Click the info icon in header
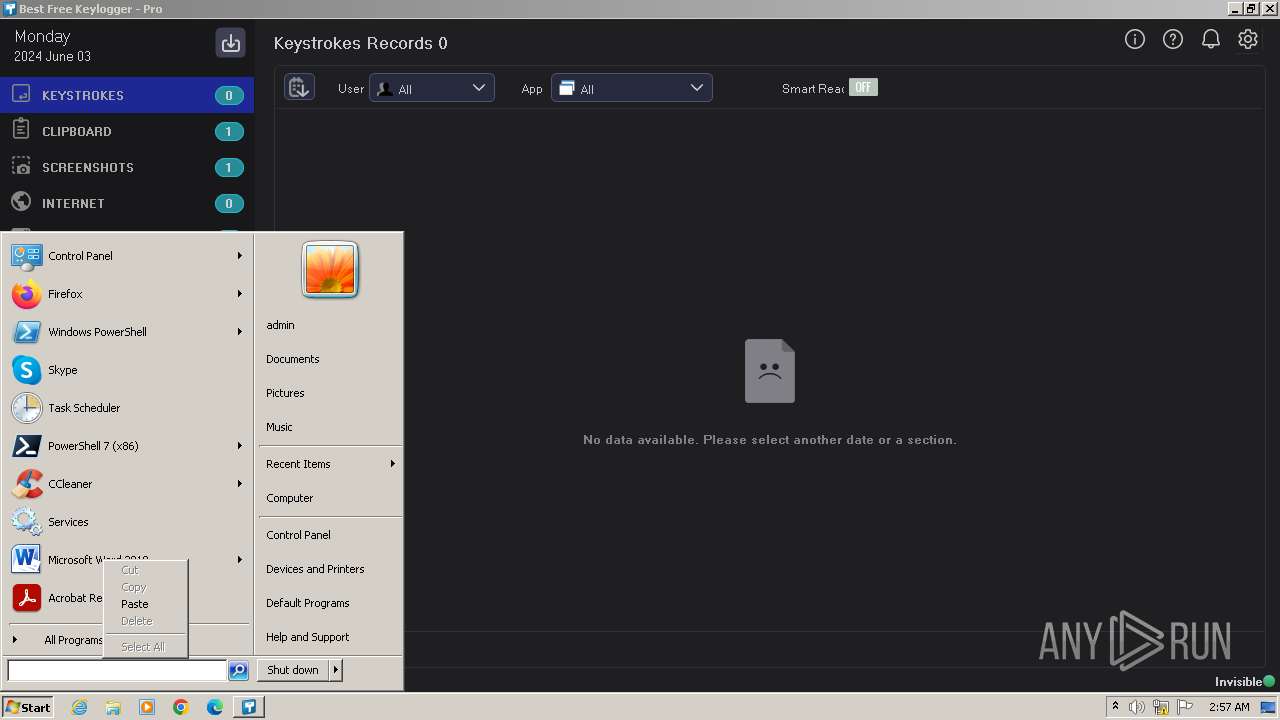 point(1135,39)
